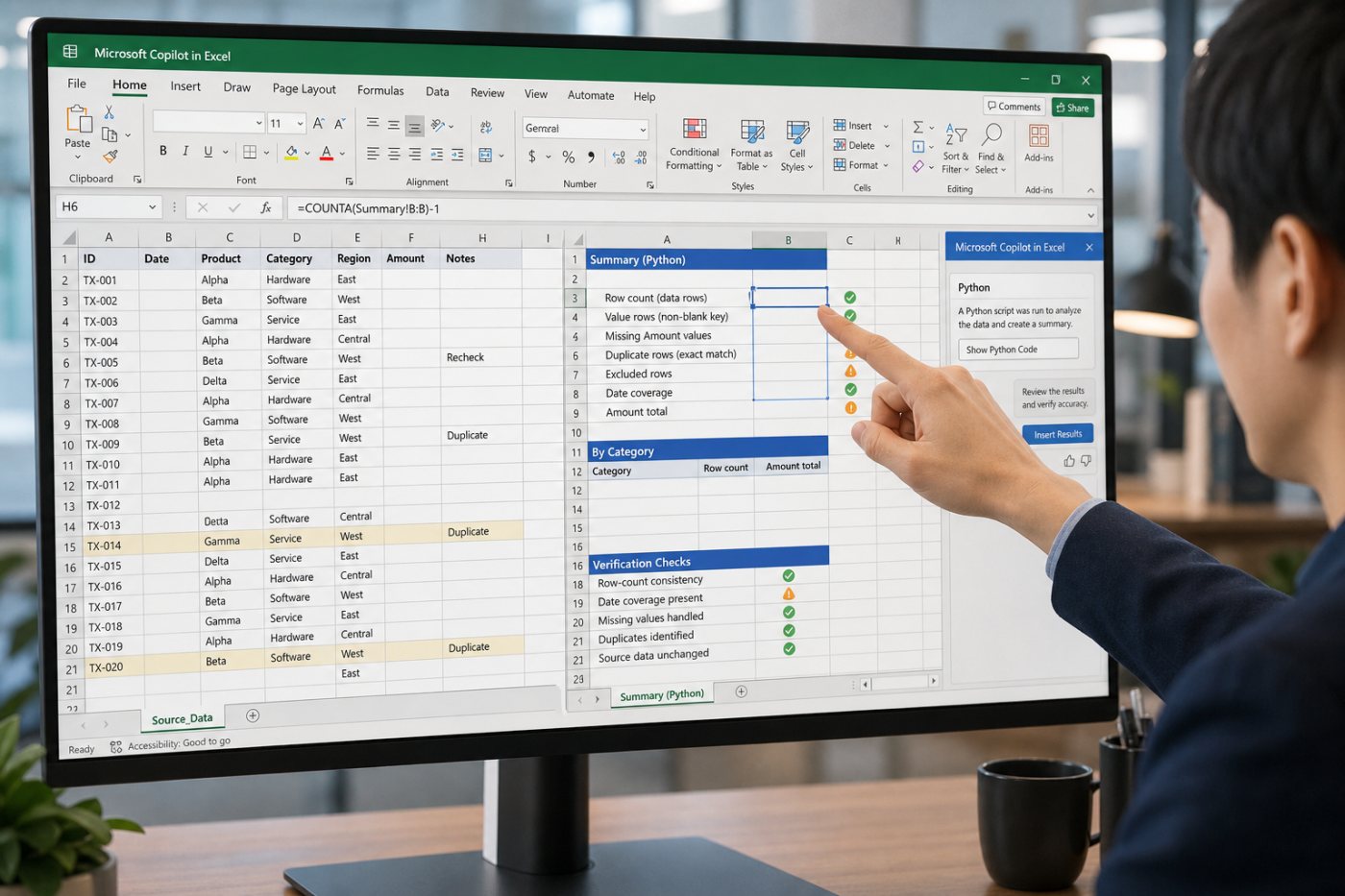The width and height of the screenshot is (1345, 896).
Task: Click the Paste clipboard icon
Action: [78, 119]
